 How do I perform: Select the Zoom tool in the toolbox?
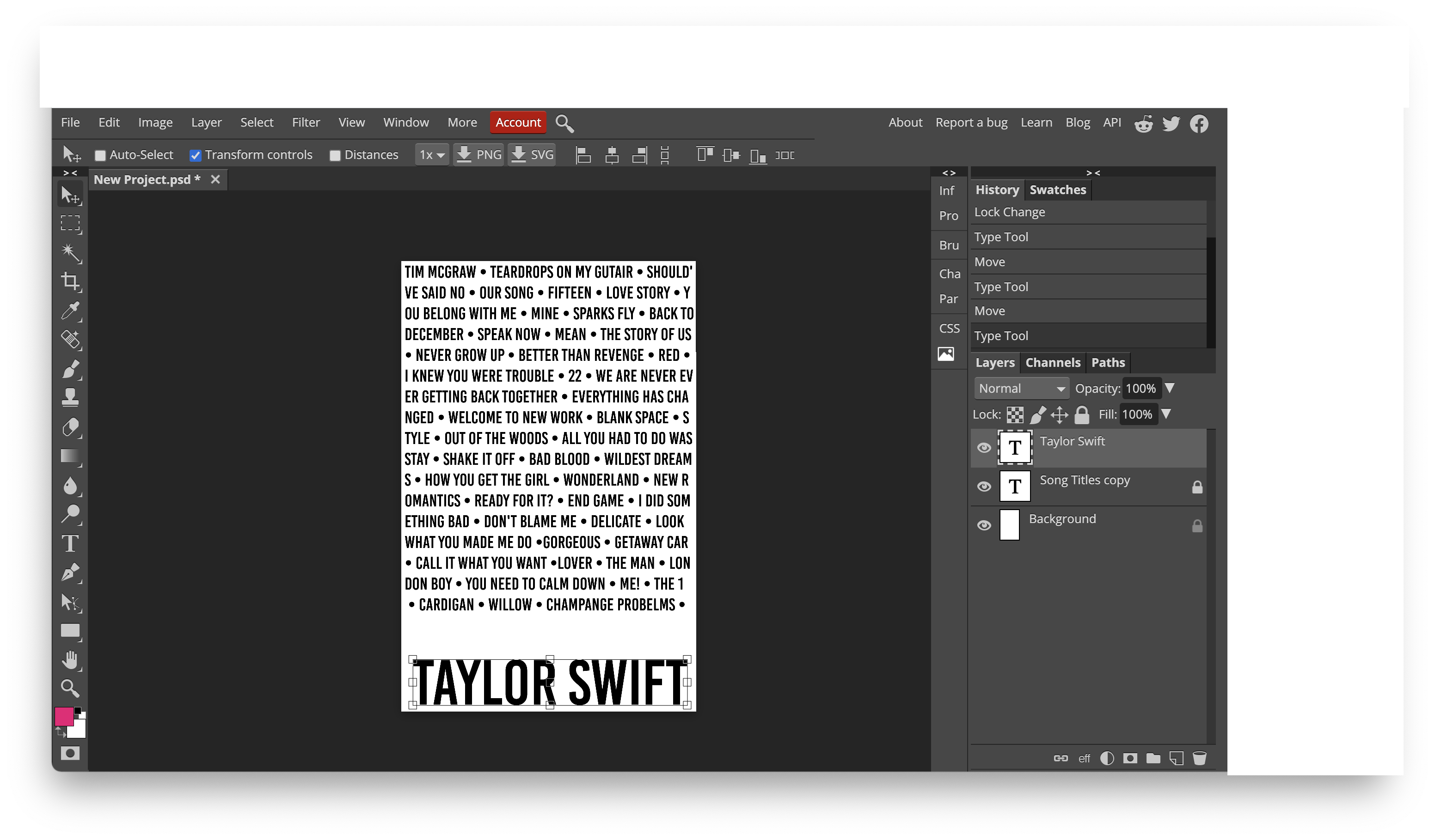pos(71,688)
